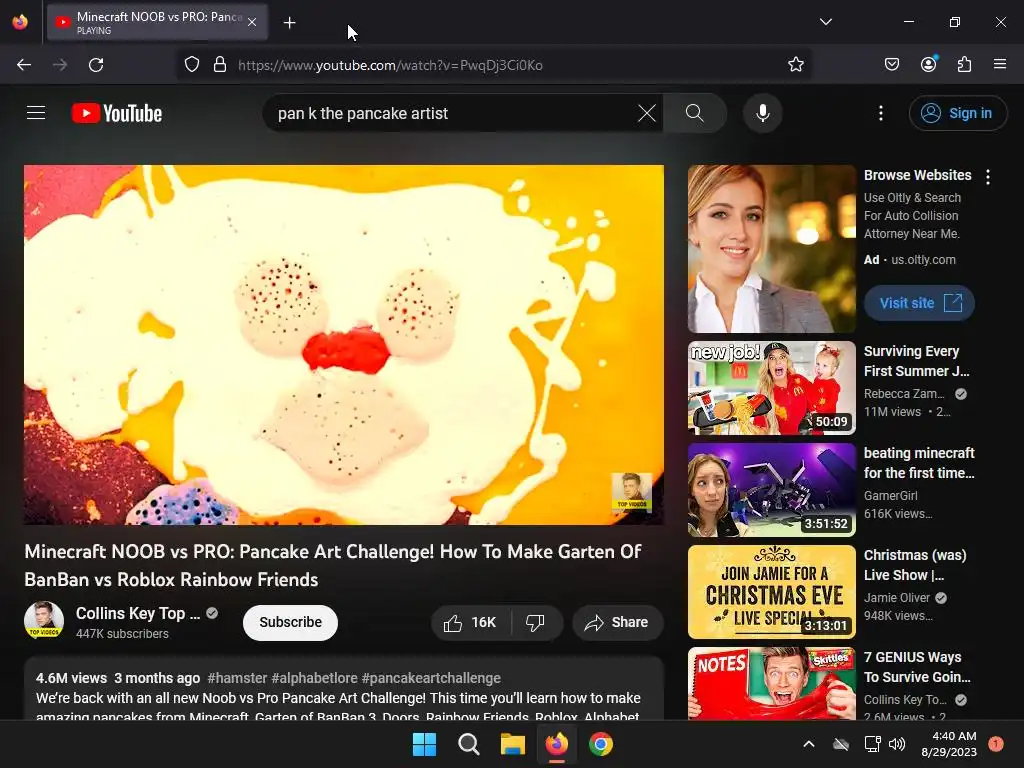Play the 50:09 new job thumbnail

[771, 388]
